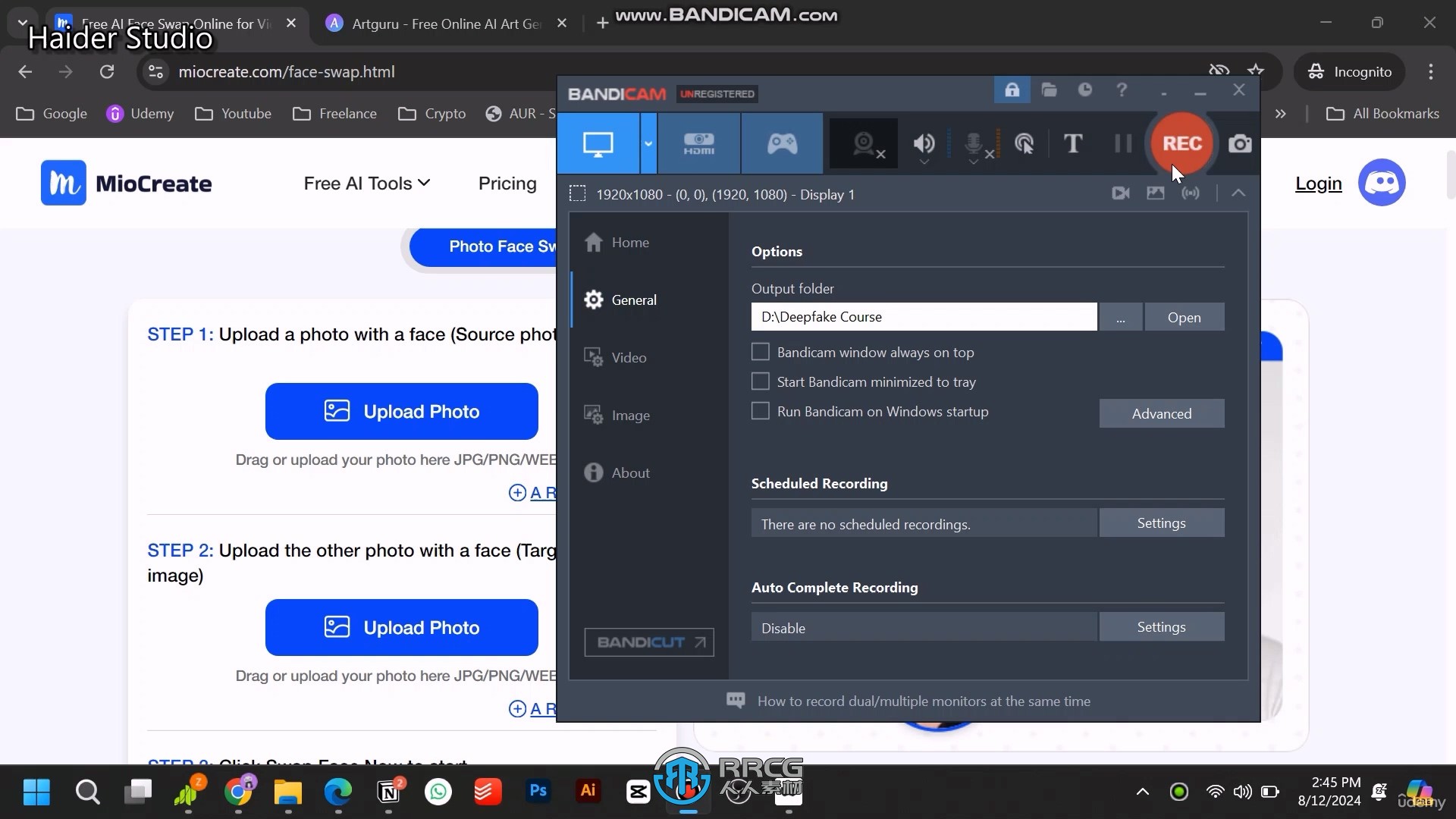Toggle webcam overlay icon in Bandicam
Screen dimensions: 1456x819
(x=864, y=143)
